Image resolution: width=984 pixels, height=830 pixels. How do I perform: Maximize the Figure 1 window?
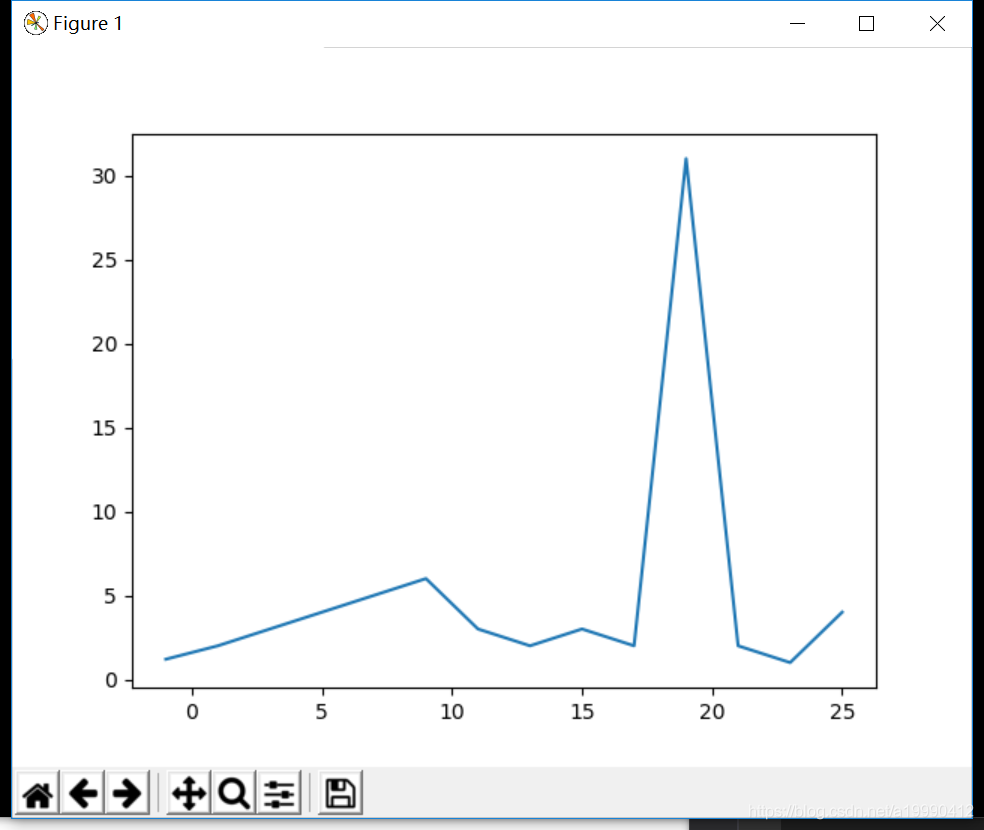tap(867, 24)
